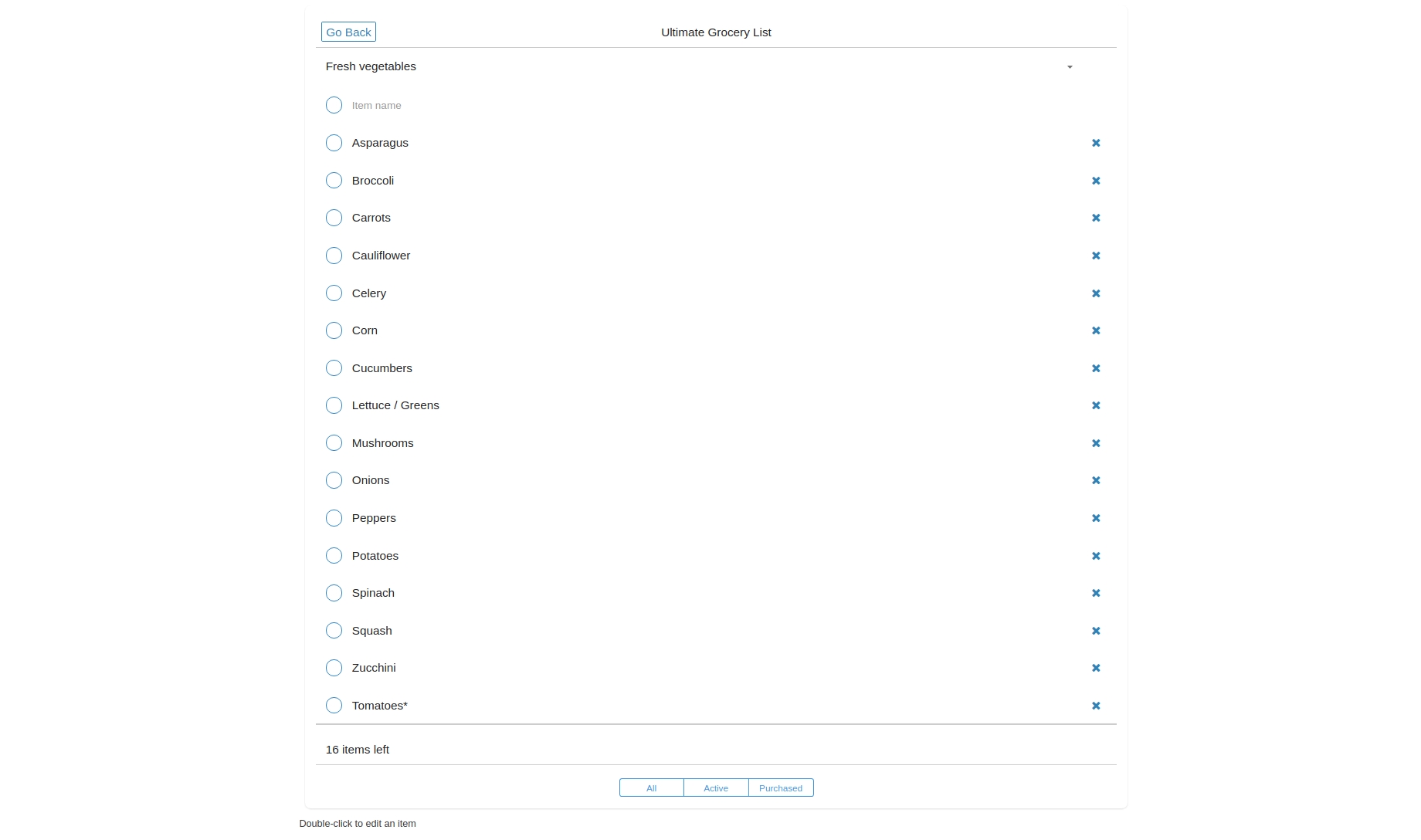Image resolution: width=1421 pixels, height=840 pixels.
Task: Remove Onions with the X icon
Action: [x=1095, y=480]
